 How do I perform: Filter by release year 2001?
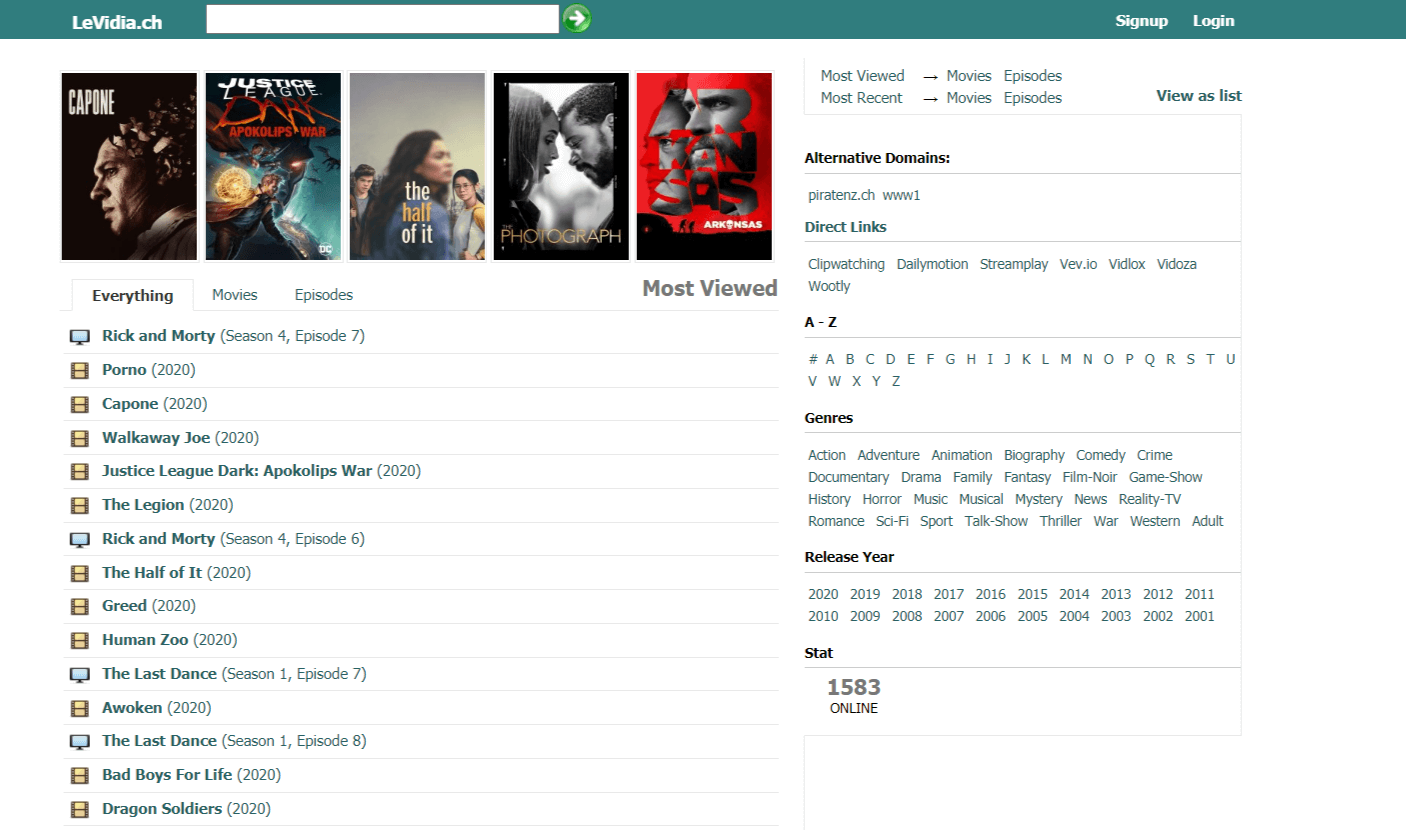pyautogui.click(x=1200, y=616)
